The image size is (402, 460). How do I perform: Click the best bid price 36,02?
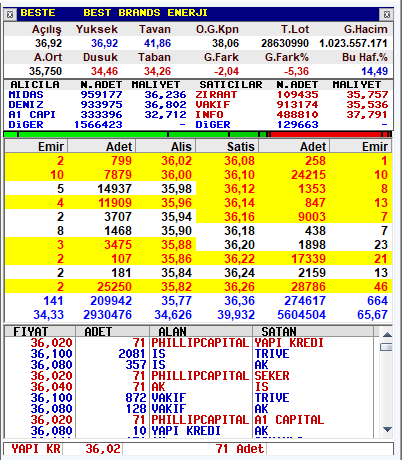(x=177, y=161)
